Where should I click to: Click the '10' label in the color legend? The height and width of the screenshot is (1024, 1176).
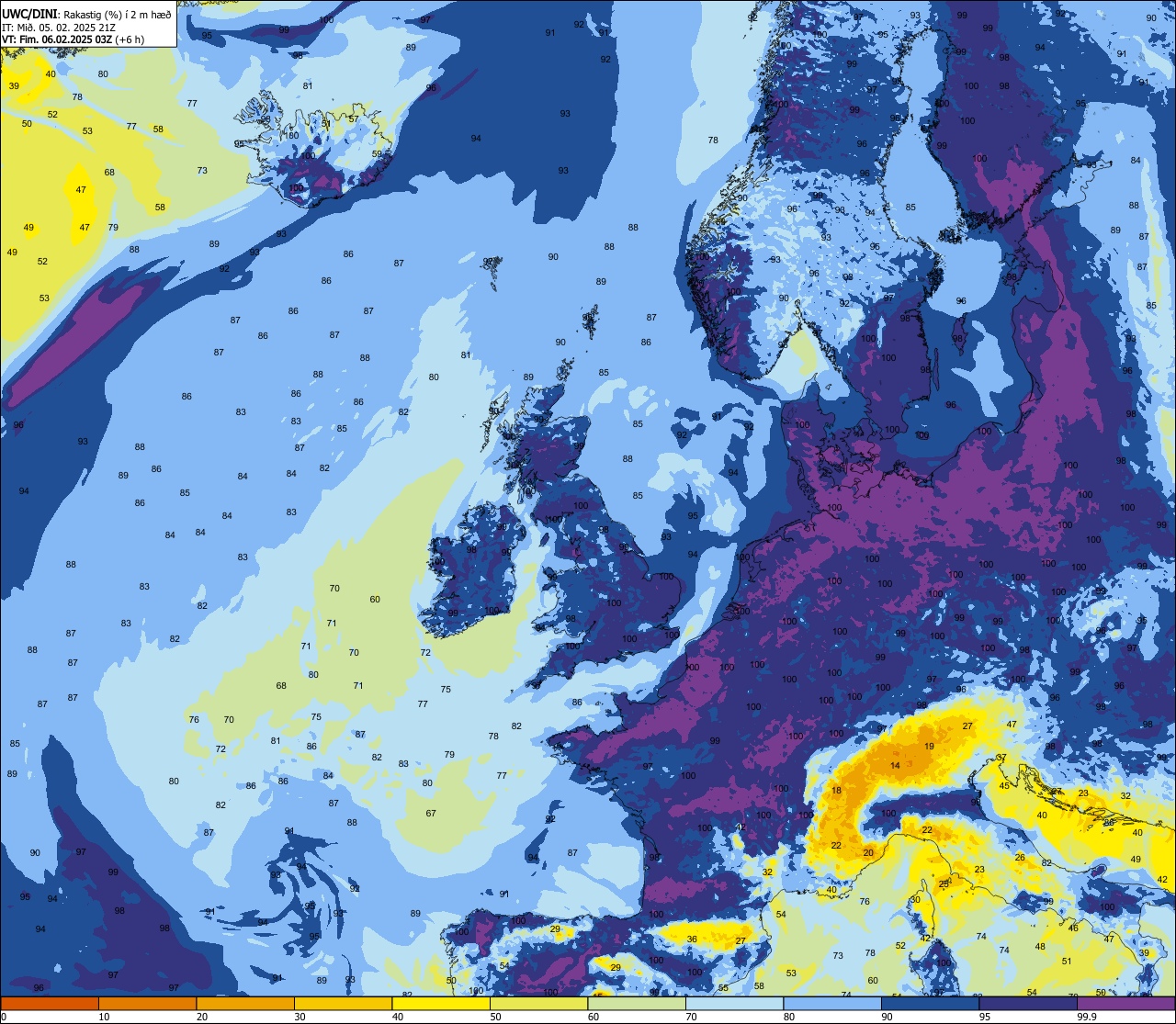[x=104, y=1017]
